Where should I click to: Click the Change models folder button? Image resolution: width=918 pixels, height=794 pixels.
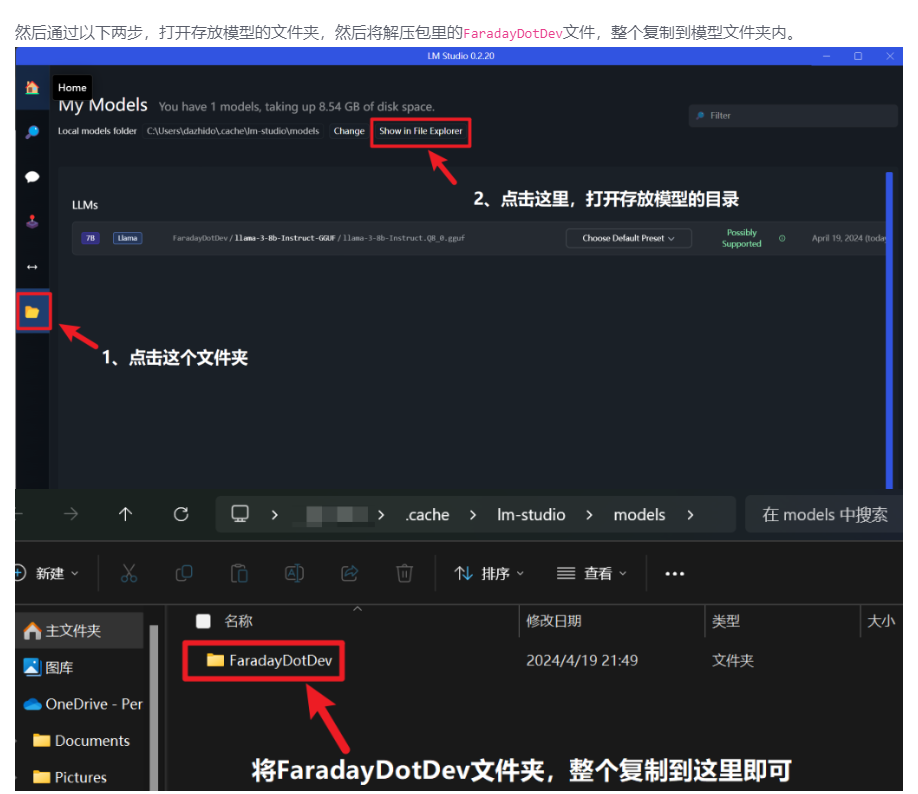click(x=349, y=131)
